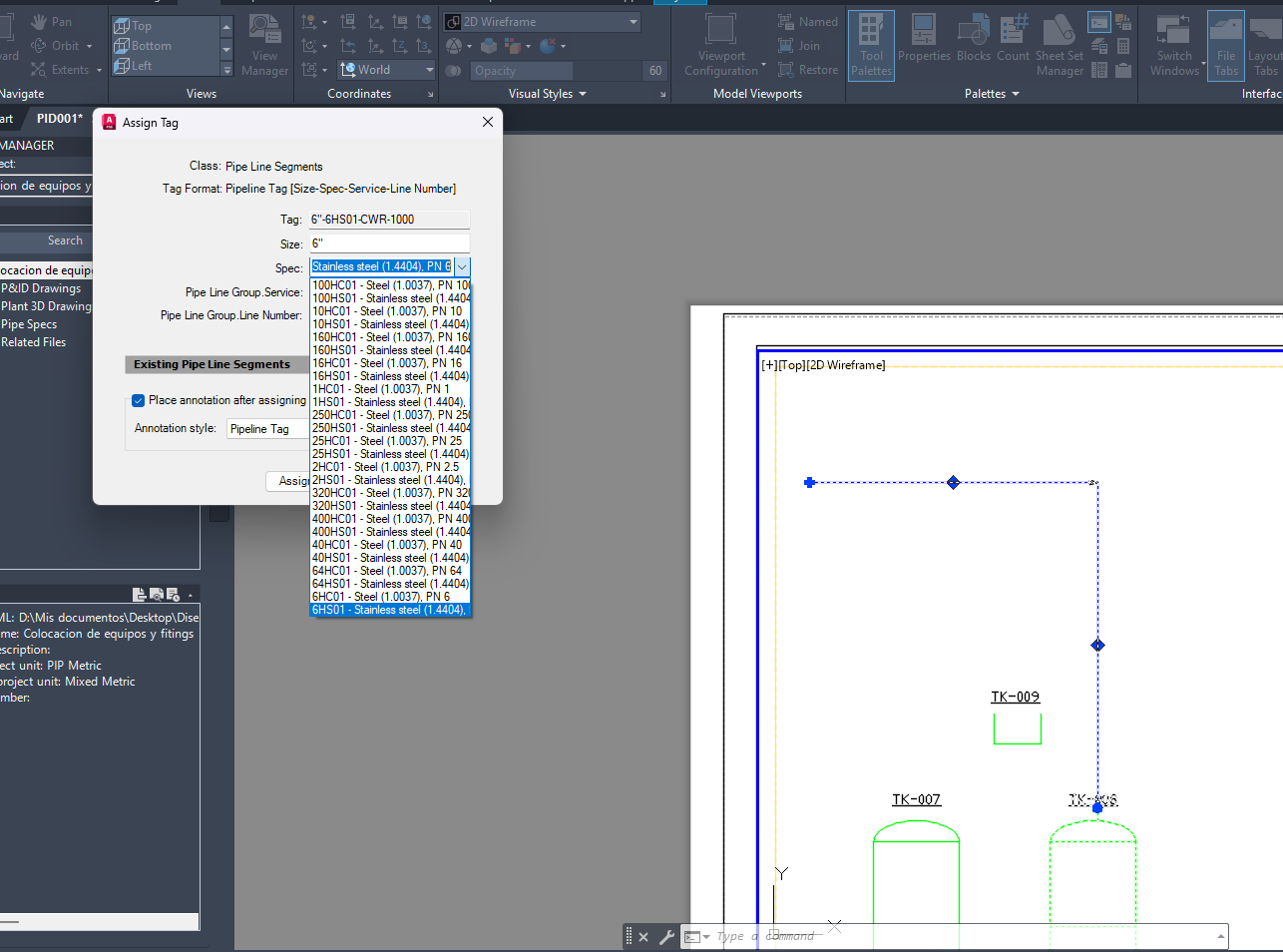
Task: Open the Sheet Set Manager
Action: coord(1060,45)
